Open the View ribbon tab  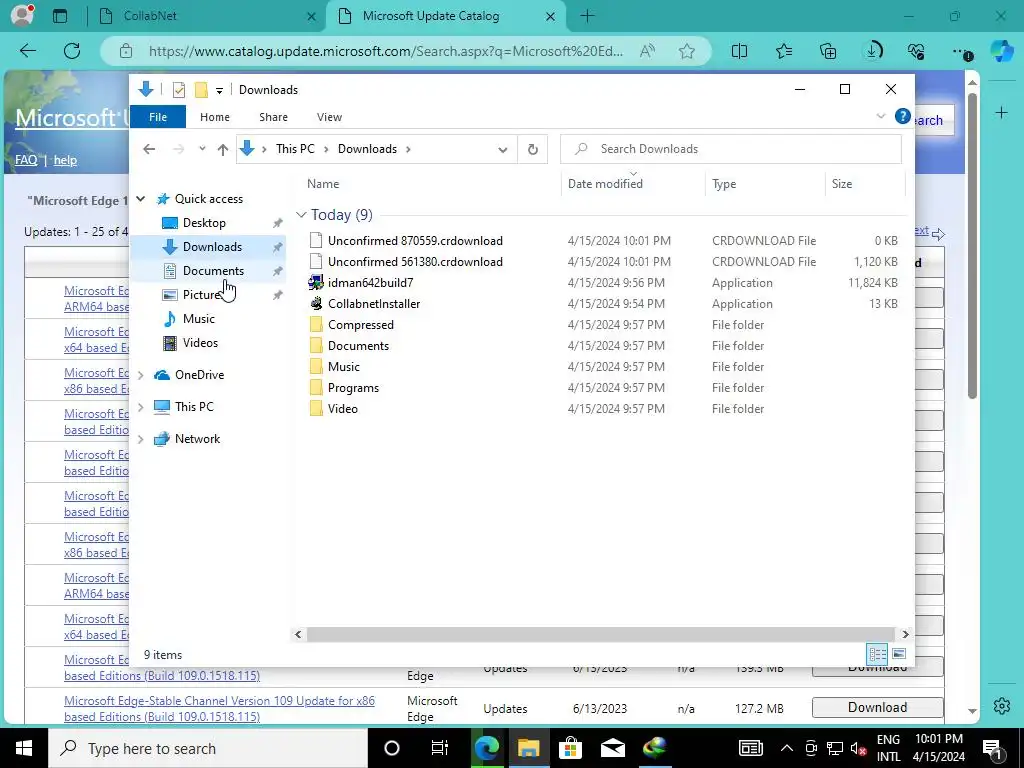pos(329,117)
